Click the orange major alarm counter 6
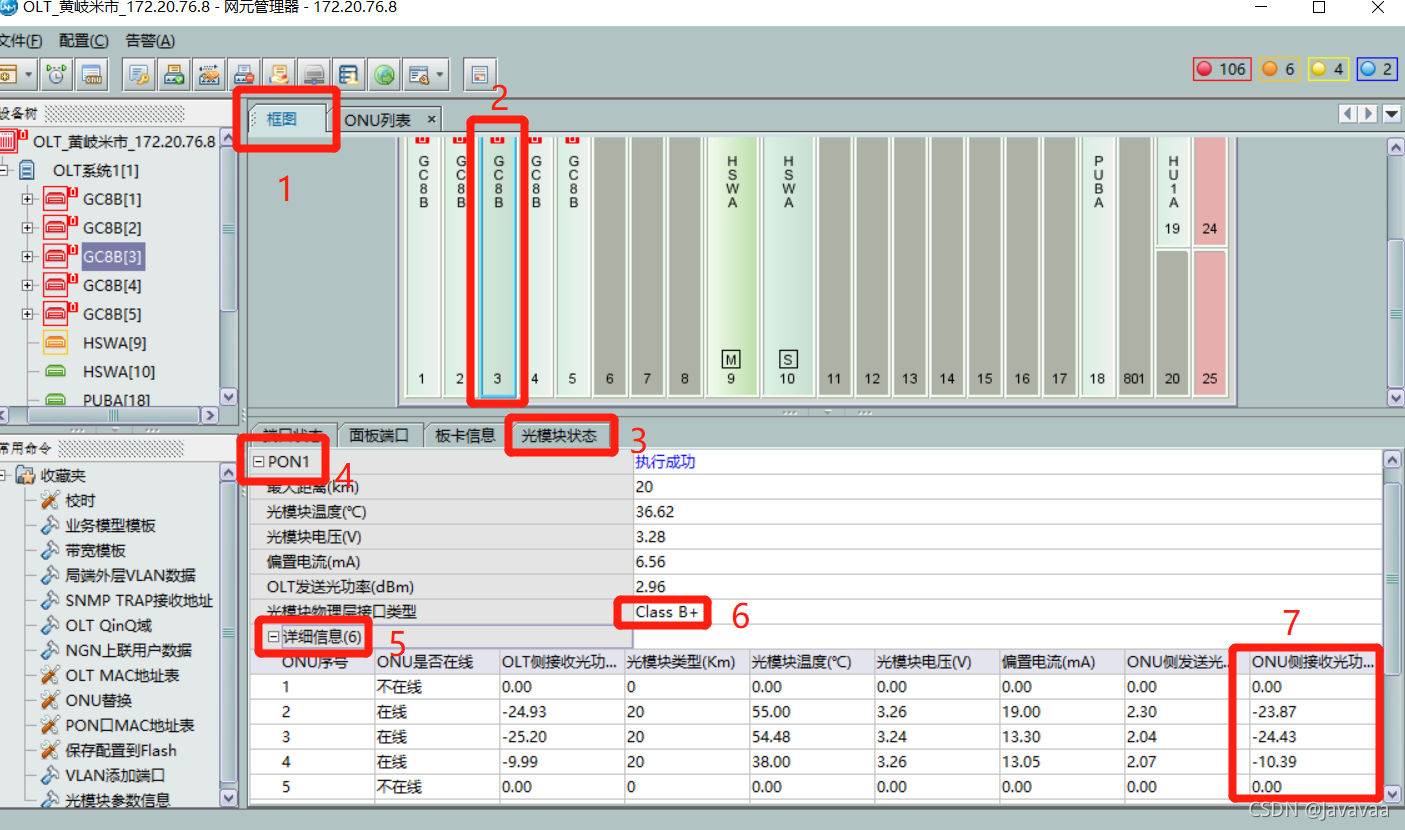 tap(1277, 69)
